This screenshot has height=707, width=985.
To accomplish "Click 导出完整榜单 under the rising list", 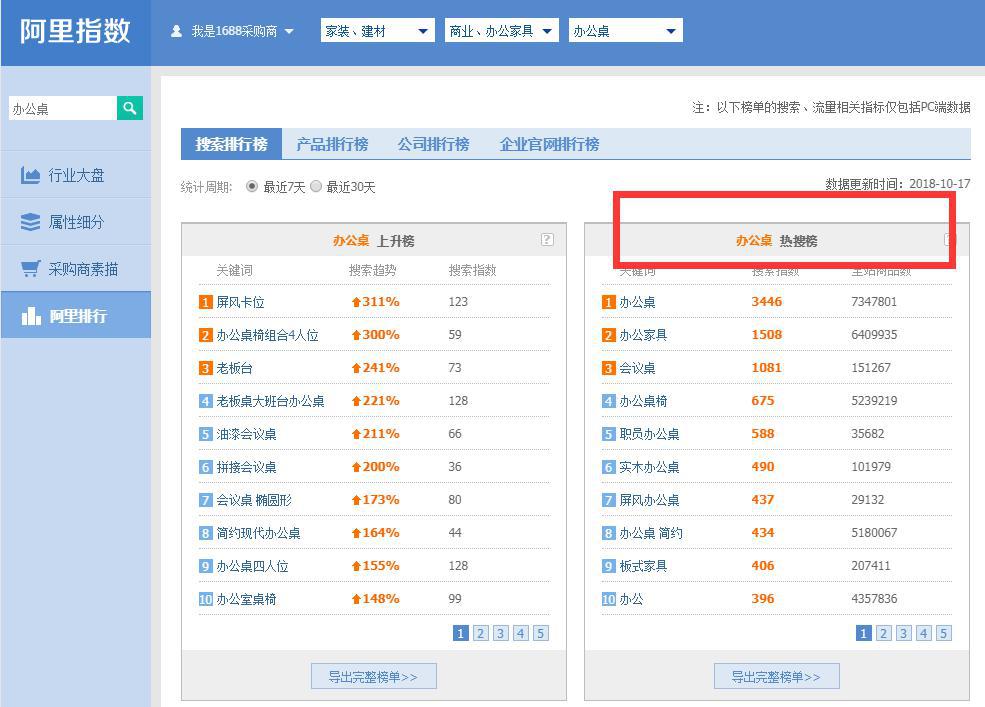I will pos(373,675).
